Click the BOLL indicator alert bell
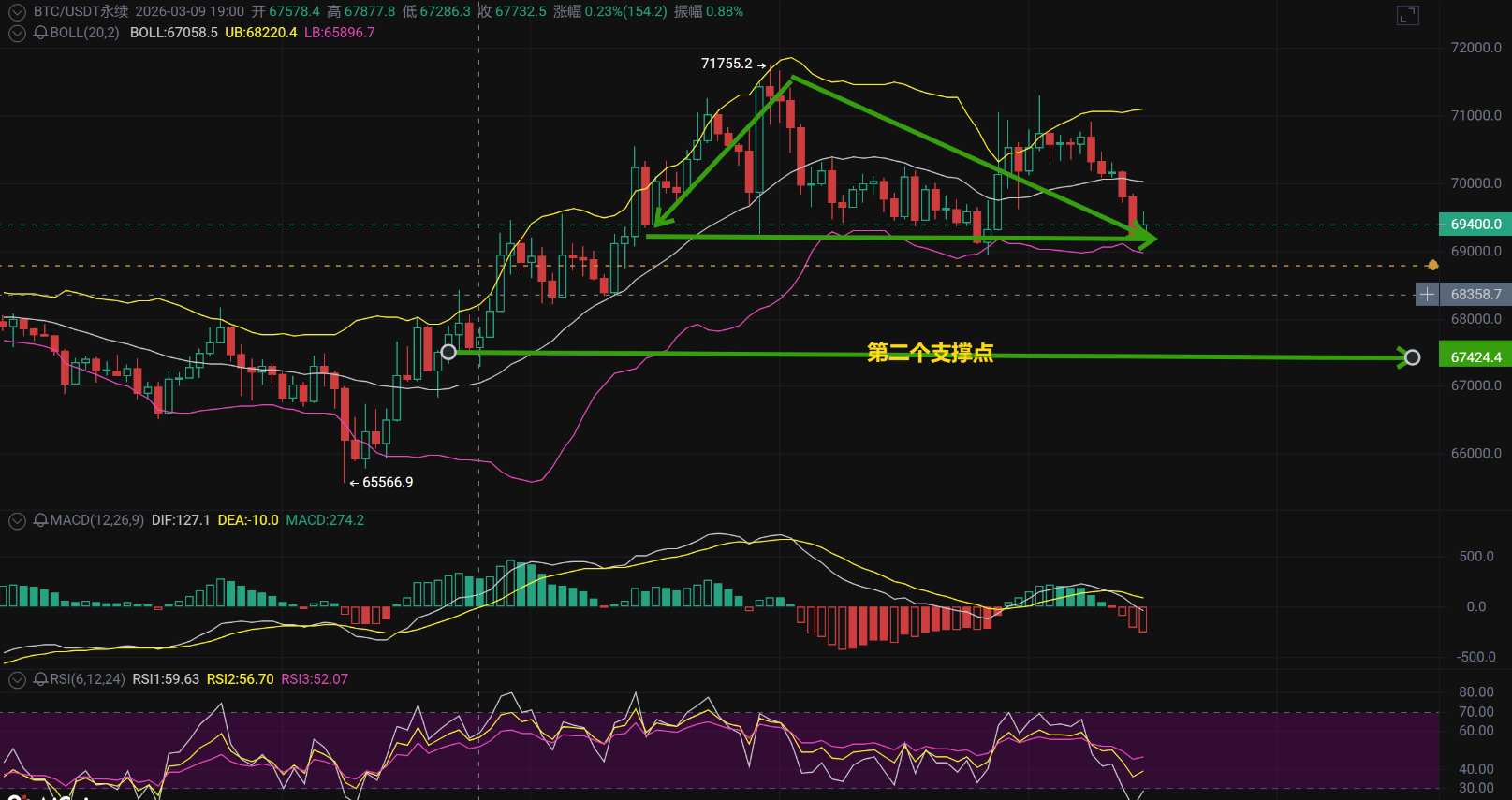The height and width of the screenshot is (800, 1512). pyautogui.click(x=40, y=33)
